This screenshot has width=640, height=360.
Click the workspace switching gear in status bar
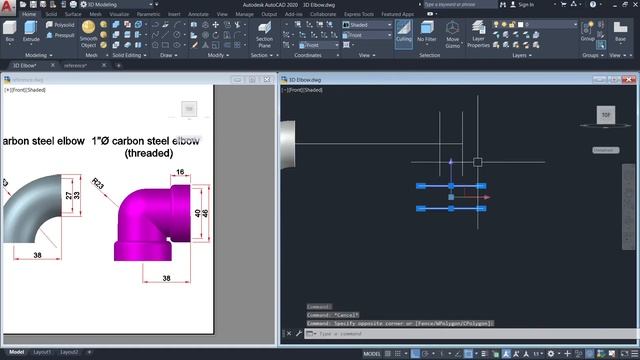tap(551, 354)
